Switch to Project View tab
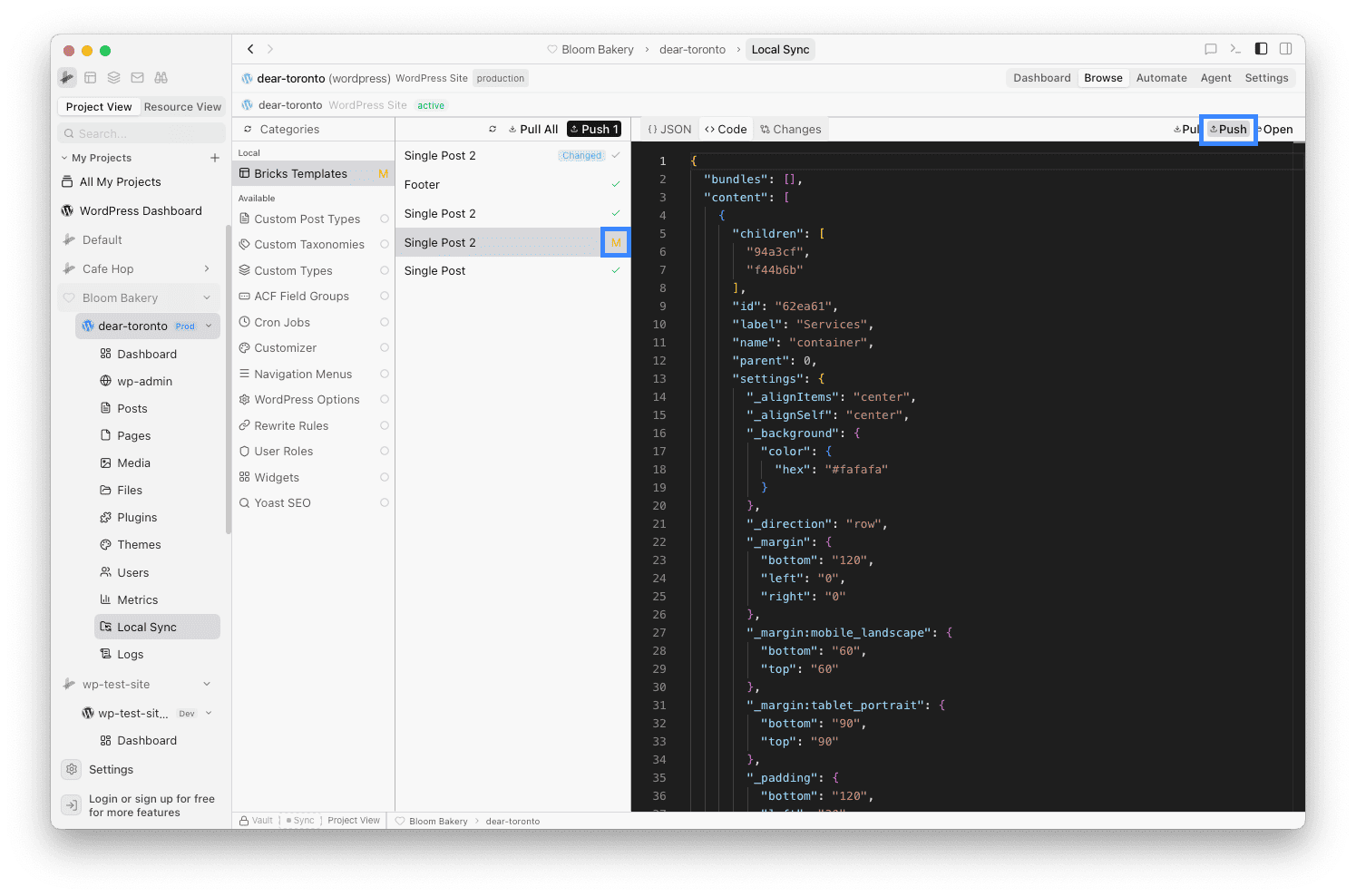Viewport: 1356px width, 896px height. click(x=99, y=107)
